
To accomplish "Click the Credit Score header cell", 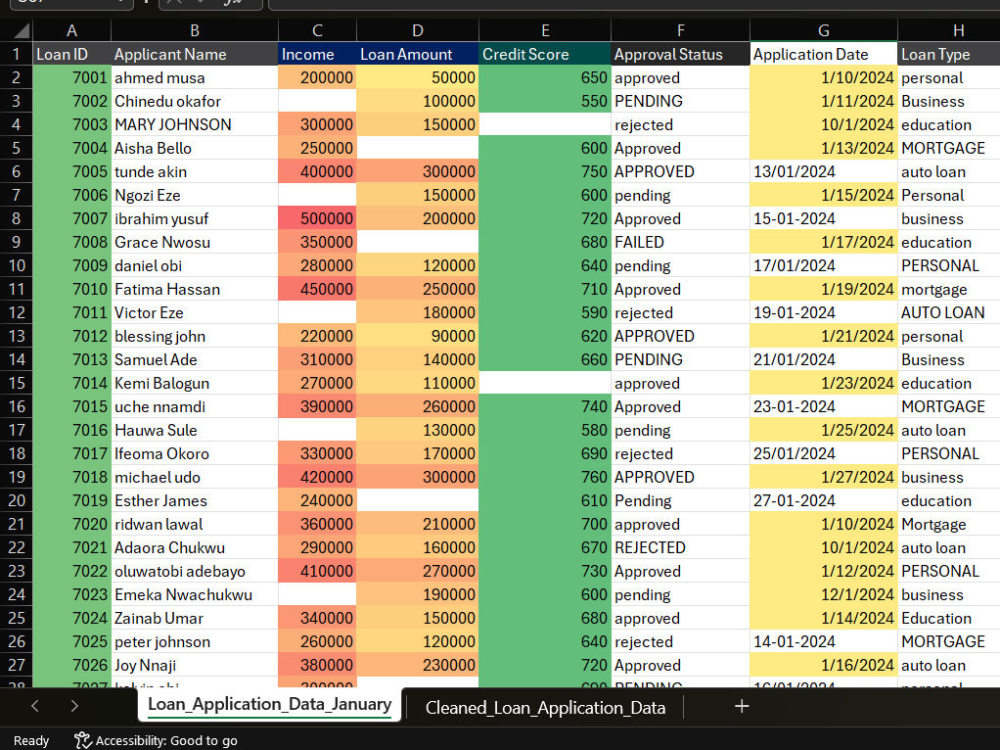I will [545, 54].
